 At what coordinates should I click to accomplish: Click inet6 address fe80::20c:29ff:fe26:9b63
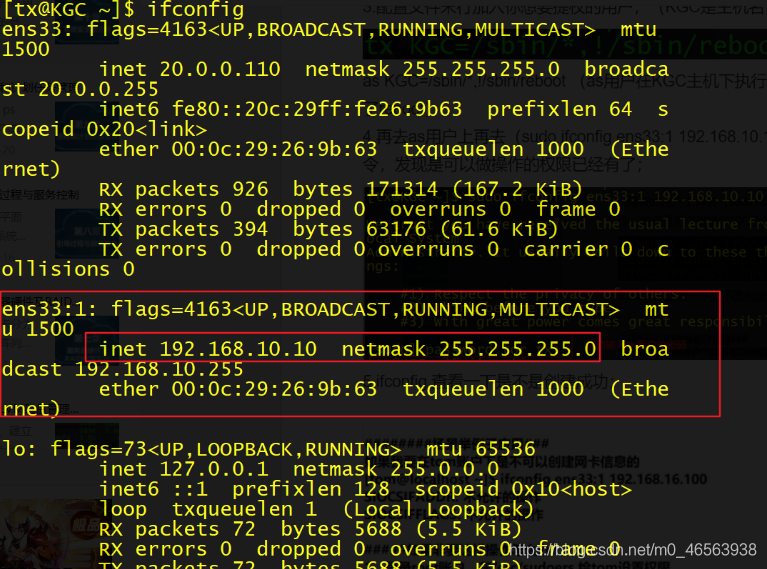point(316,109)
